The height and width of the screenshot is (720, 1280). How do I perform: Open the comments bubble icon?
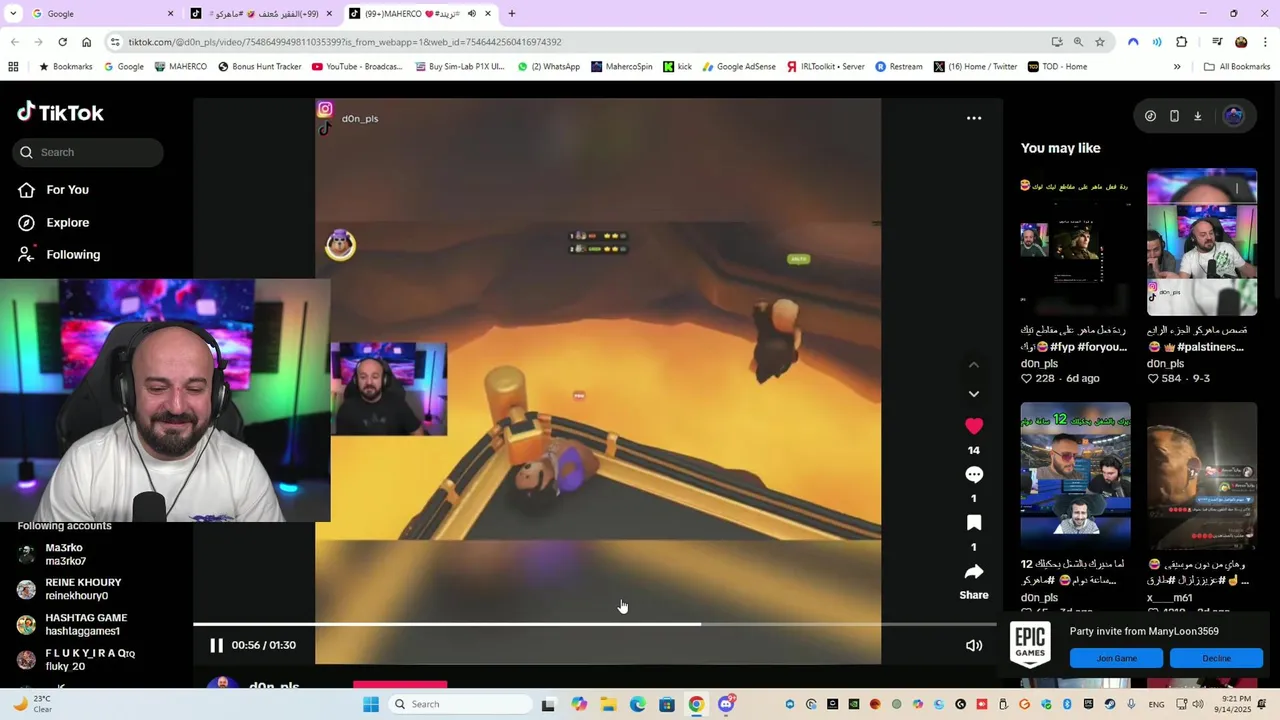click(x=974, y=475)
